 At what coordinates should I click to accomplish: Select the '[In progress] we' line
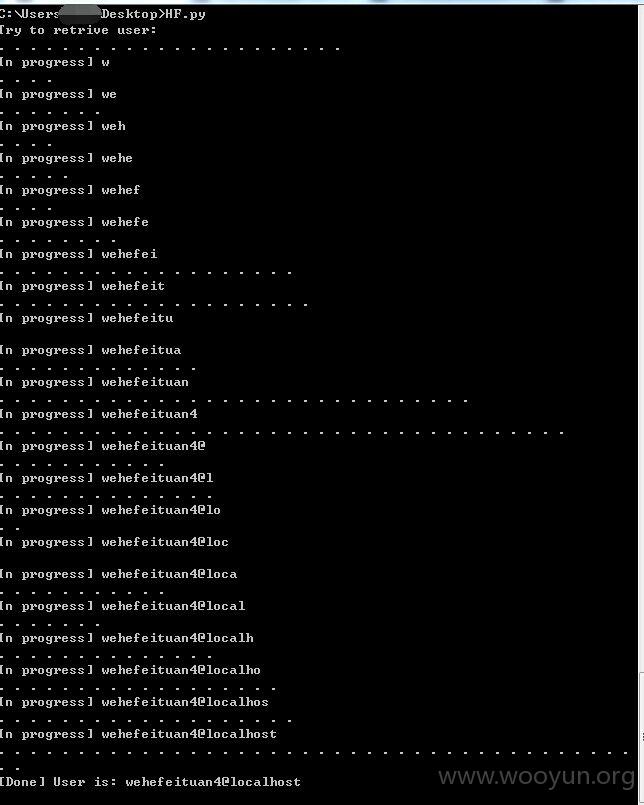(x=58, y=94)
